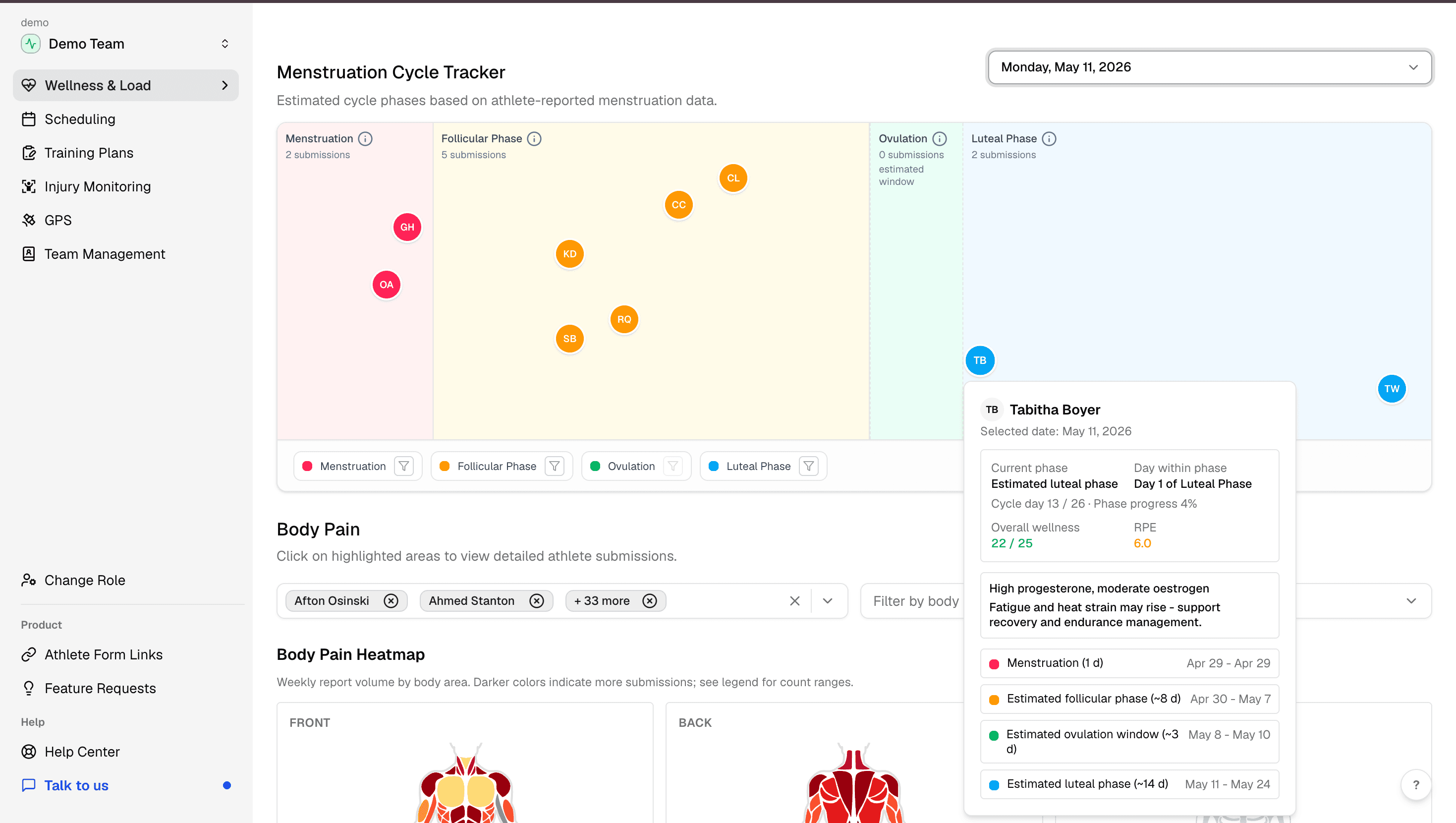1456x823 pixels.
Task: Expand the Demo Team switcher
Action: [x=125, y=44]
